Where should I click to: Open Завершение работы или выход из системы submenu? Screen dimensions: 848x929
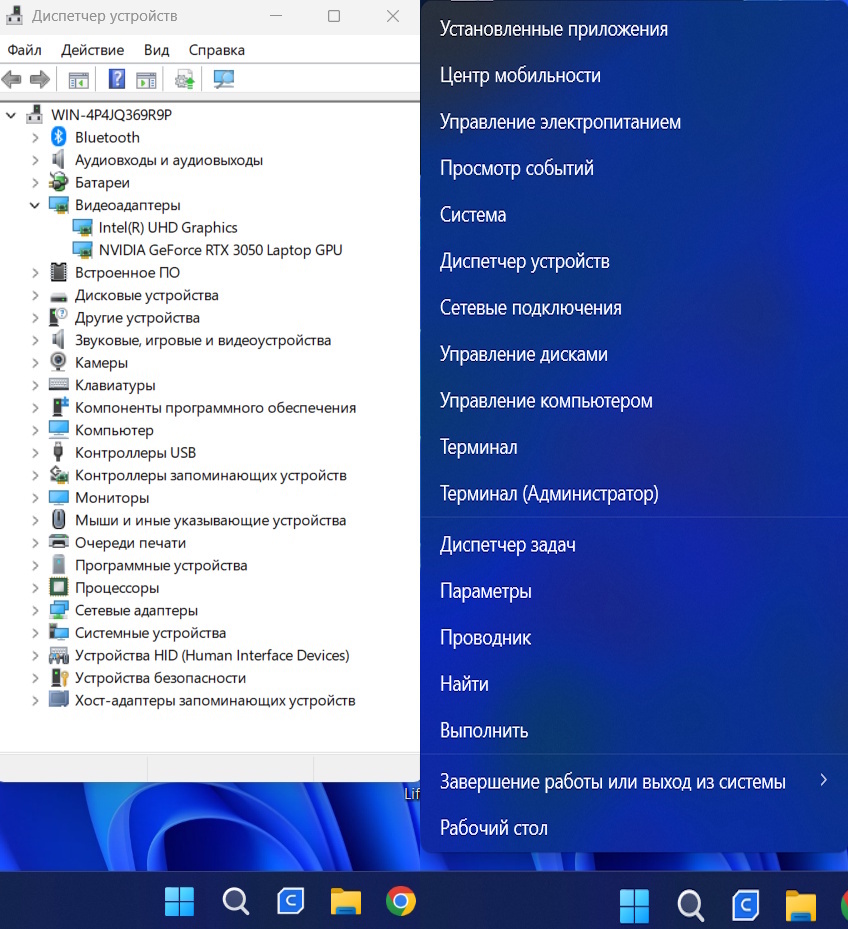[x=633, y=781]
